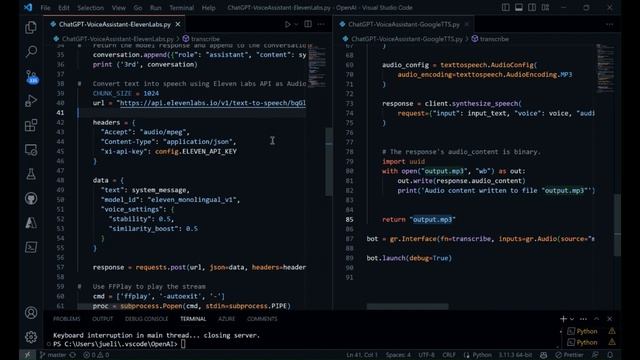This screenshot has height=360, width=640.
Task: Switch to the OUTPUT panel tab
Action: [x=102, y=319]
